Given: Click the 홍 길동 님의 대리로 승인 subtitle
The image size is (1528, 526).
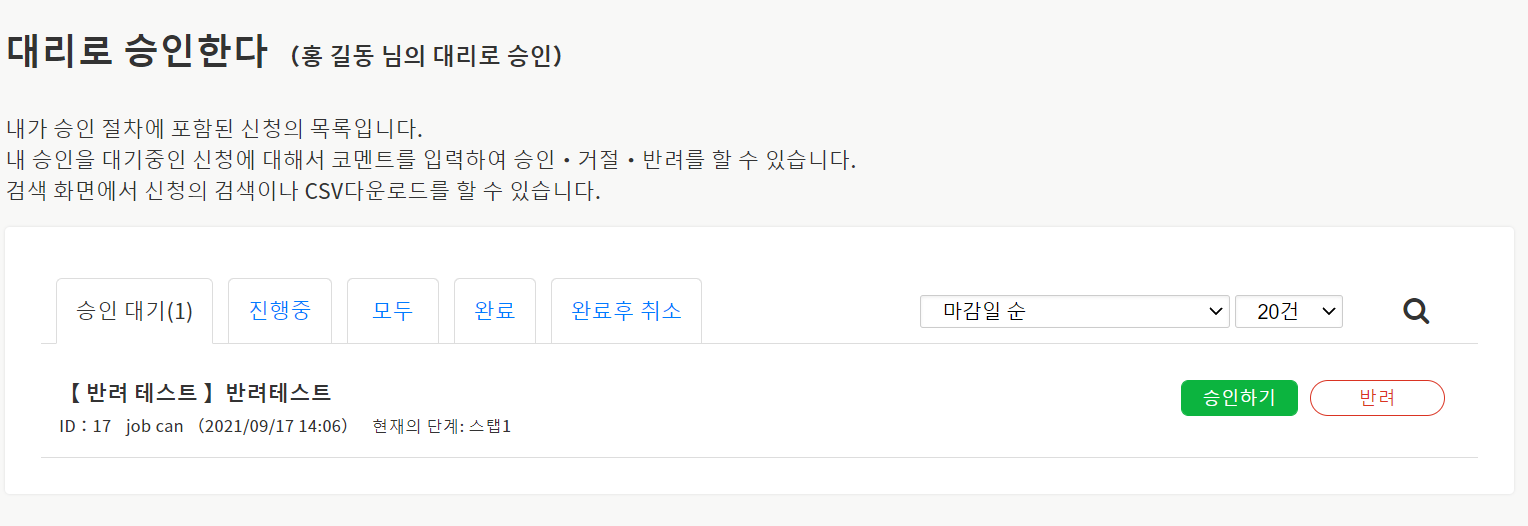Looking at the screenshot, I should [x=426, y=56].
